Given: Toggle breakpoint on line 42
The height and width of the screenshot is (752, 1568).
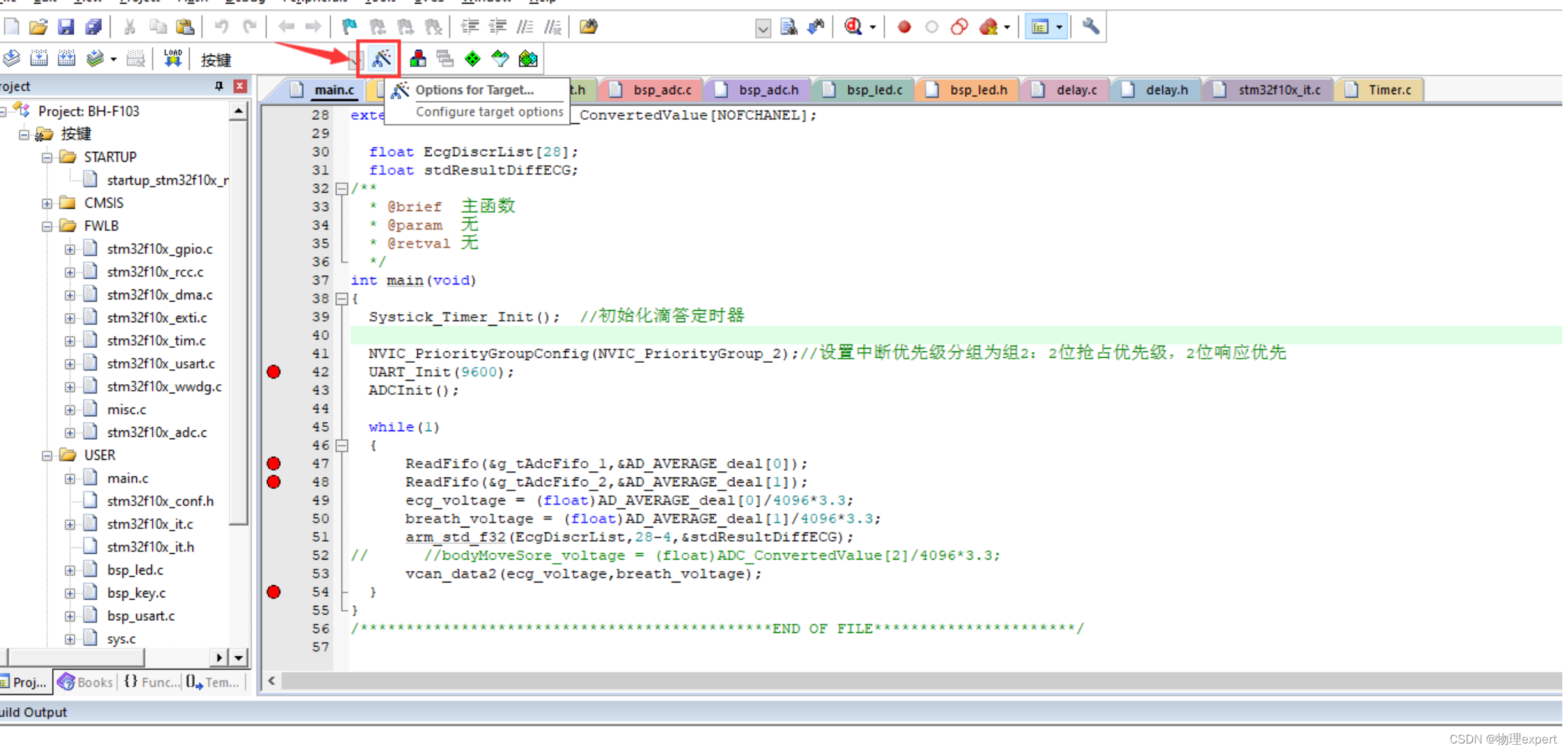Looking at the screenshot, I should point(274,372).
